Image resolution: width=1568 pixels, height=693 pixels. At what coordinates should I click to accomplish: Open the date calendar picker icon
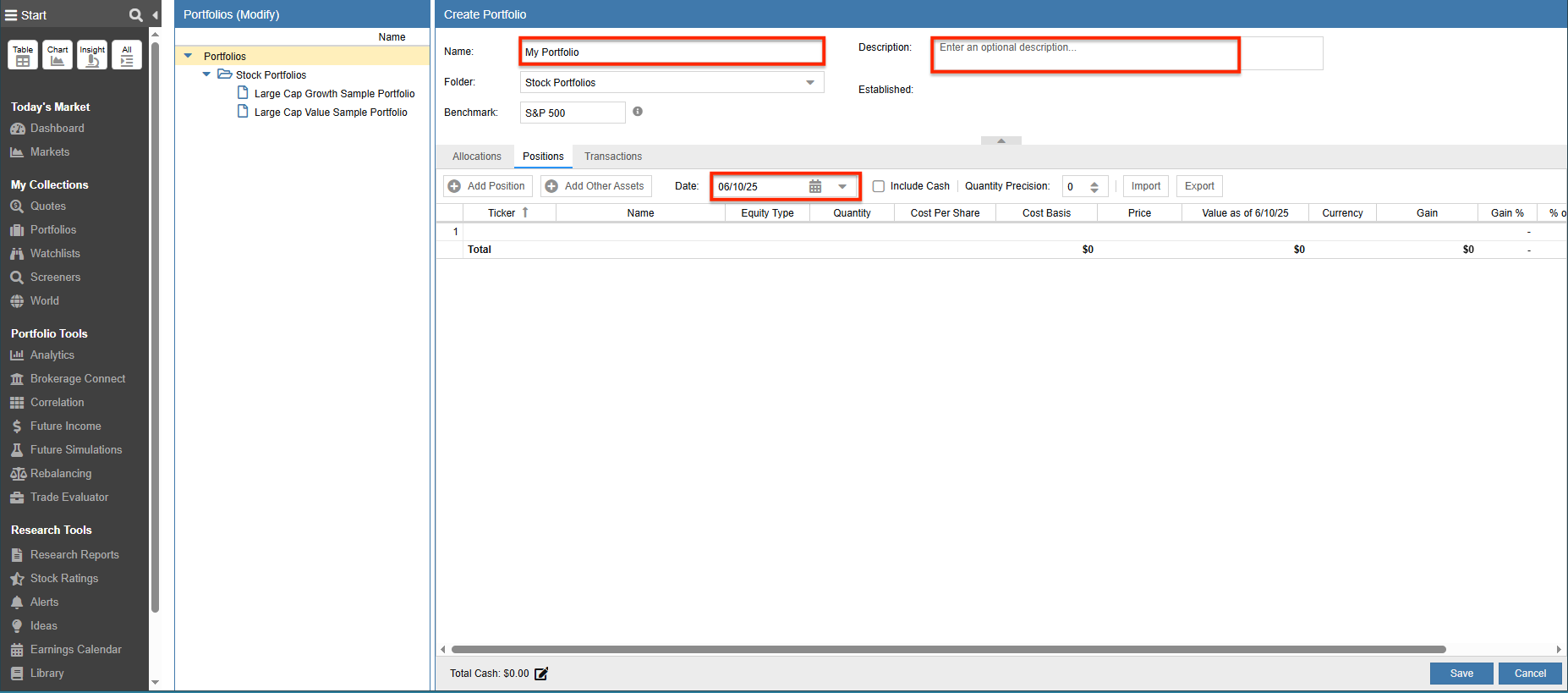click(x=815, y=187)
